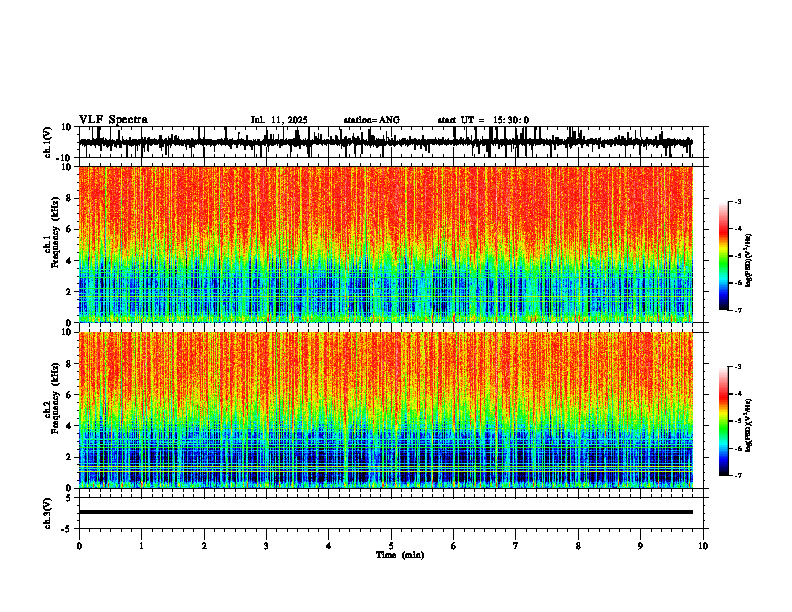
Task: Click the ch.1 waveform trace panel
Action: click(393, 142)
